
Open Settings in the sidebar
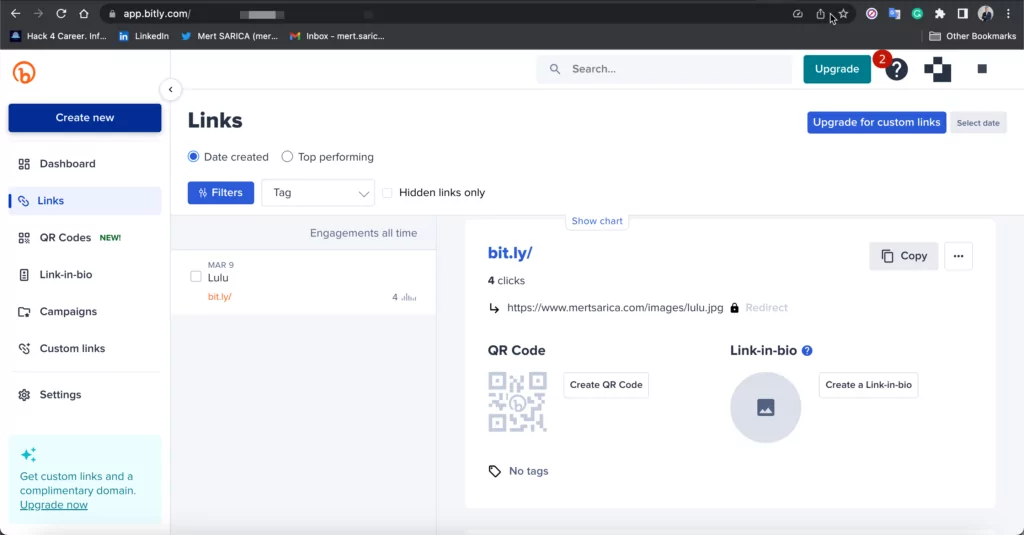[x=85, y=395]
